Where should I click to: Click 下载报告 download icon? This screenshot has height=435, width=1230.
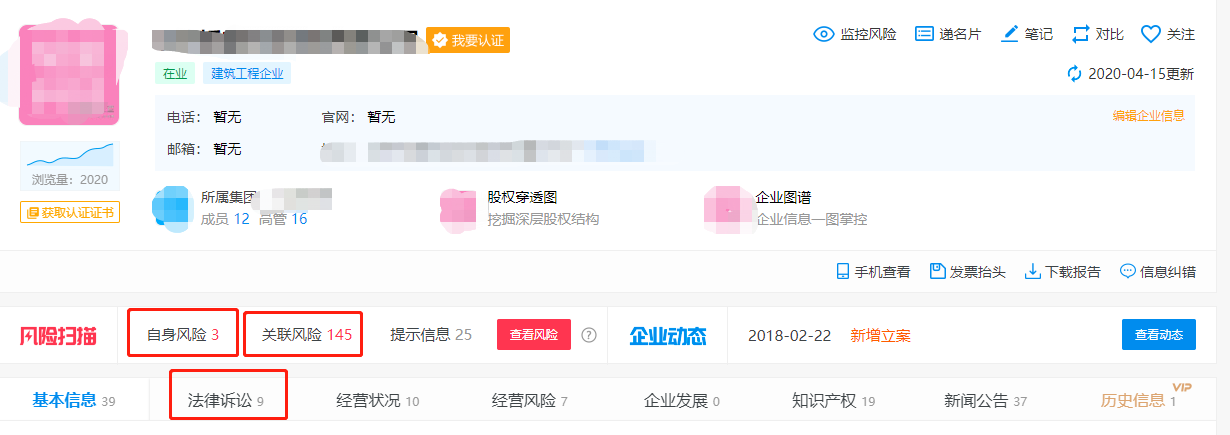tap(1033, 271)
